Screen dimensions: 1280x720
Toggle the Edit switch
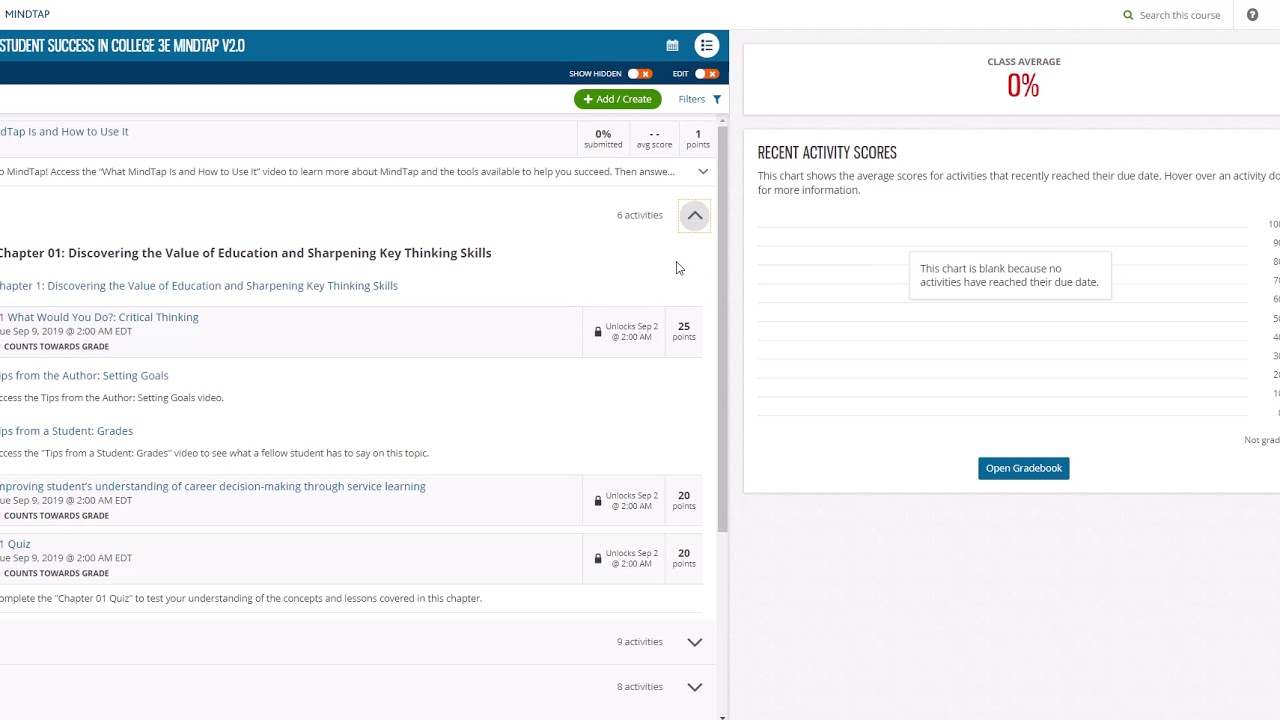pos(707,74)
